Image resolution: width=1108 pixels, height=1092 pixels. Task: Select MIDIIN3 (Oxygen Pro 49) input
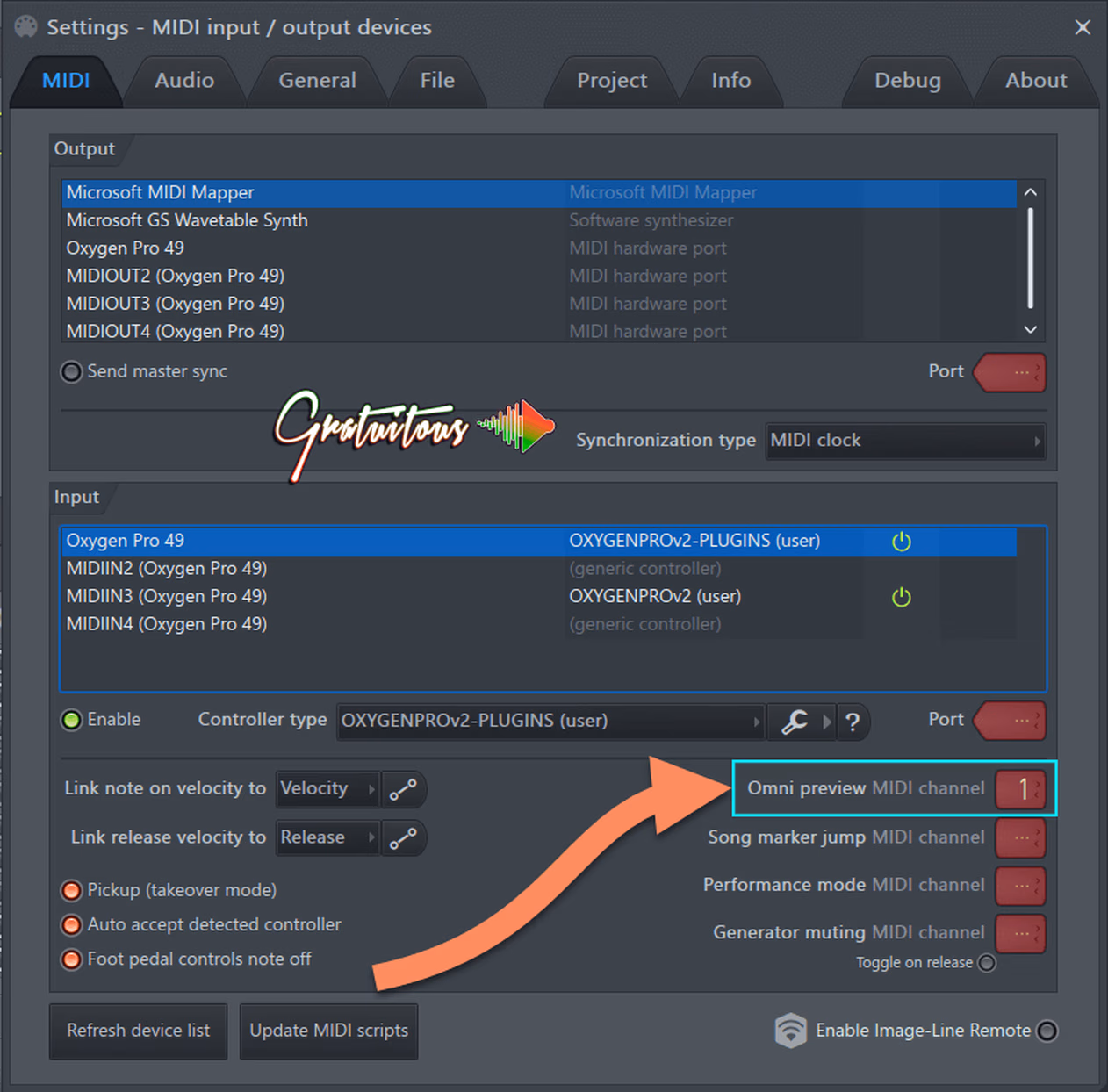click(x=539, y=597)
